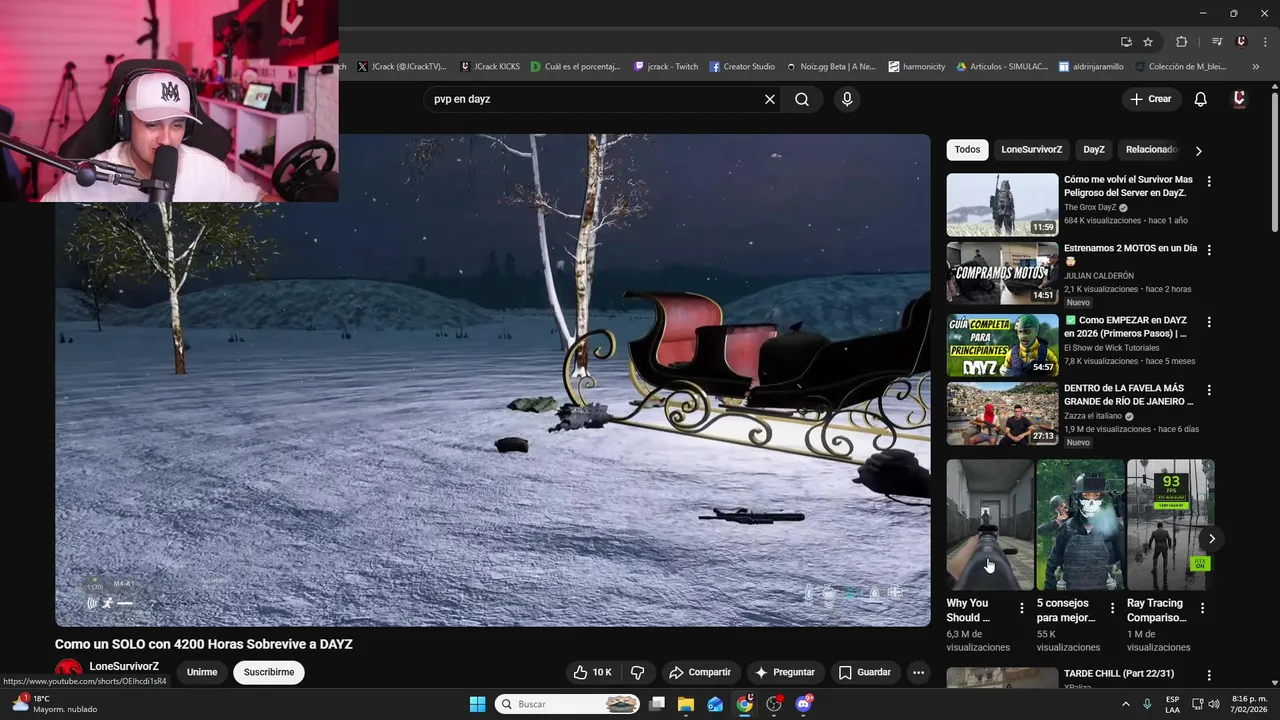Screen dimensions: 1280x720
Task: Select the LoneSurvivorZ filter chip
Action: coord(1031,149)
